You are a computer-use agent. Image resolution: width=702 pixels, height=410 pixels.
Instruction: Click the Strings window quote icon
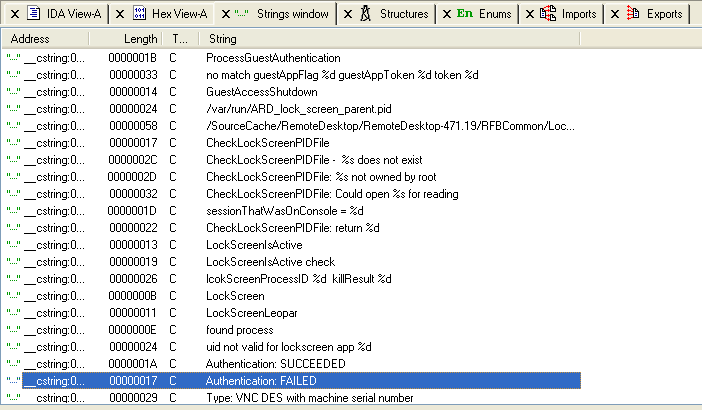241,14
